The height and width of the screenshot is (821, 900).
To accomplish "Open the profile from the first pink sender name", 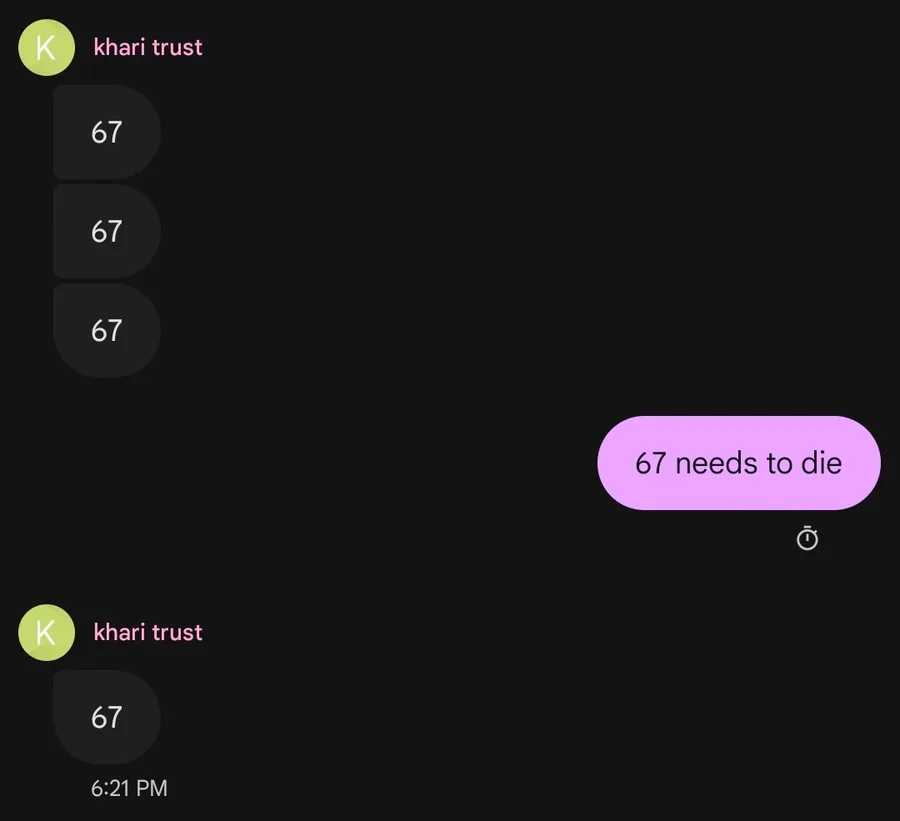I will click(148, 47).
